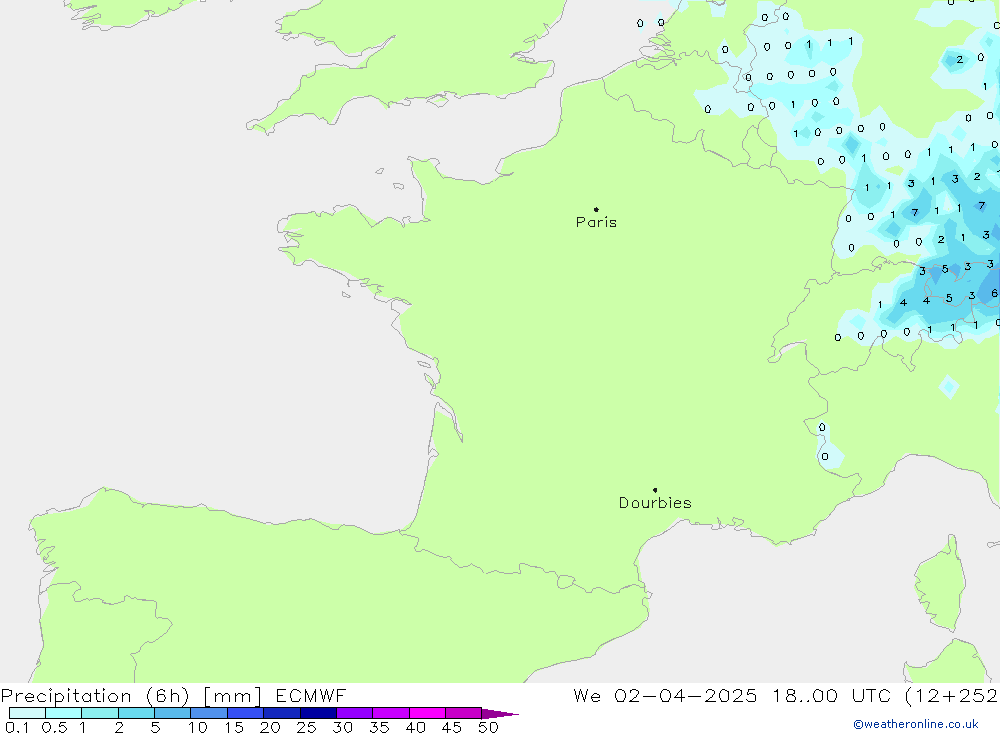Click the 15 legend scale label

coord(234,727)
